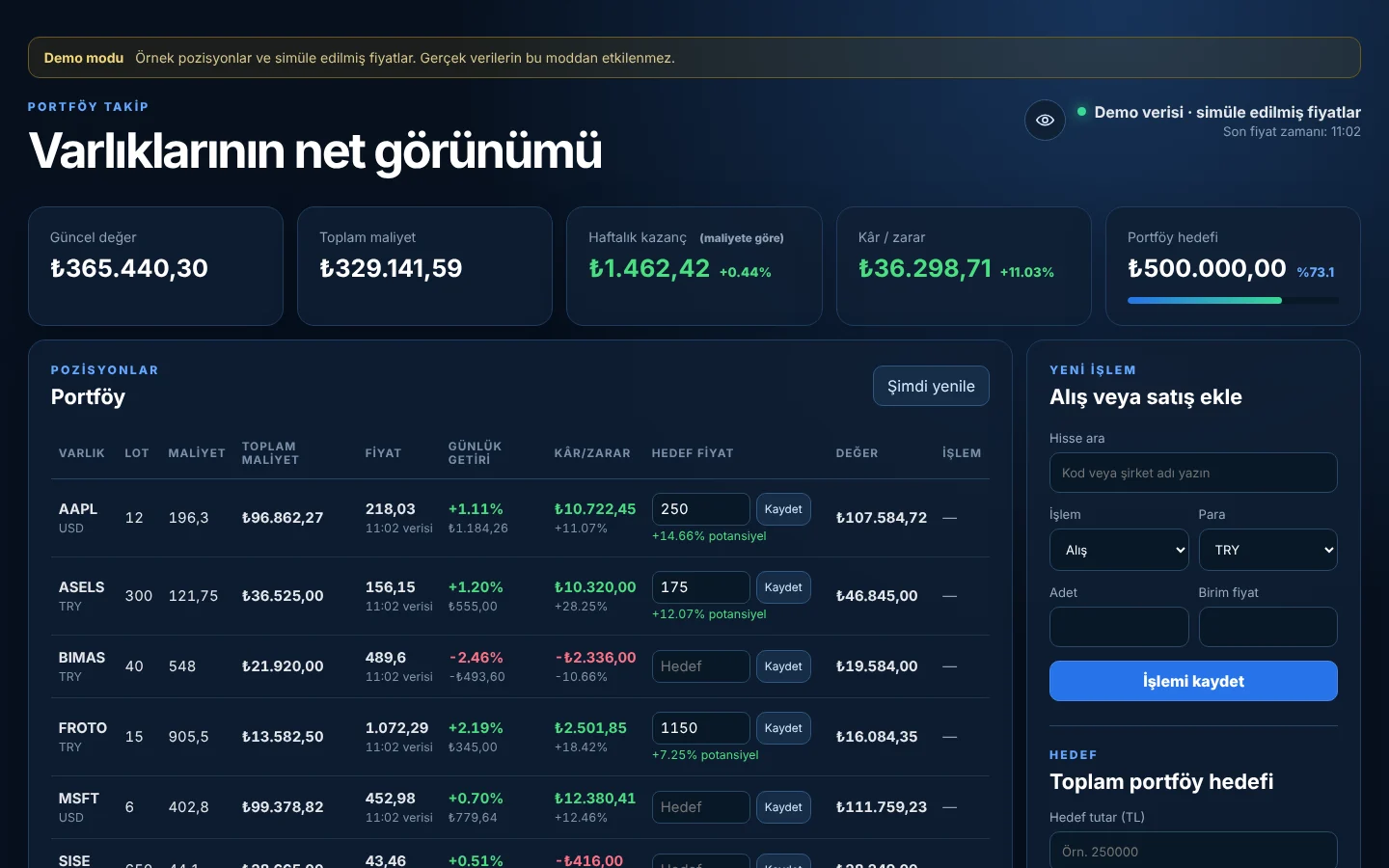Click the AAPL value ₺107.584,72
This screenshot has height=868, width=1389.
click(x=882, y=518)
